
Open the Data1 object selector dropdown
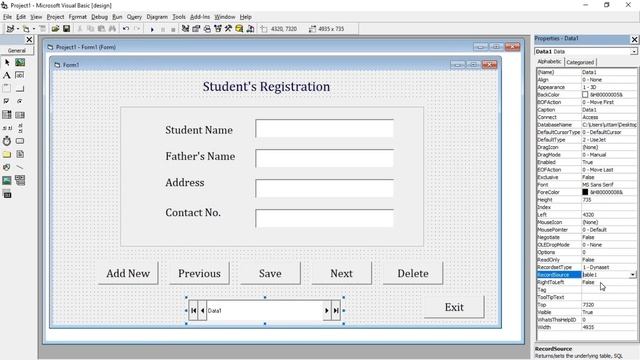633,51
